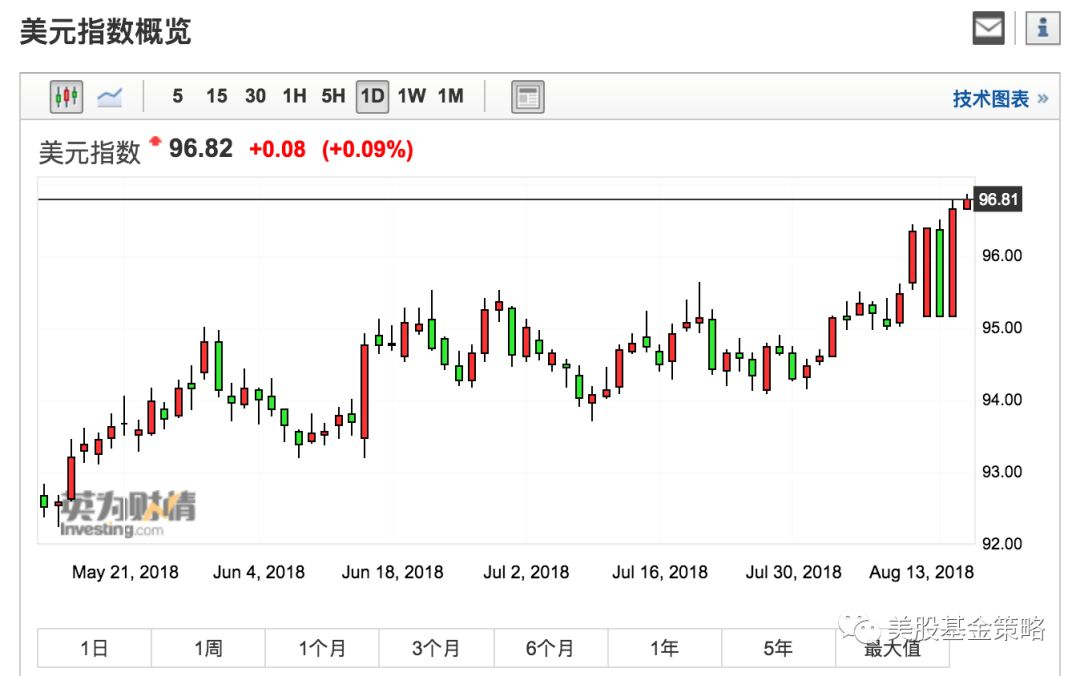Select the 1H interval
The width and height of the screenshot is (1080, 676).
(294, 96)
